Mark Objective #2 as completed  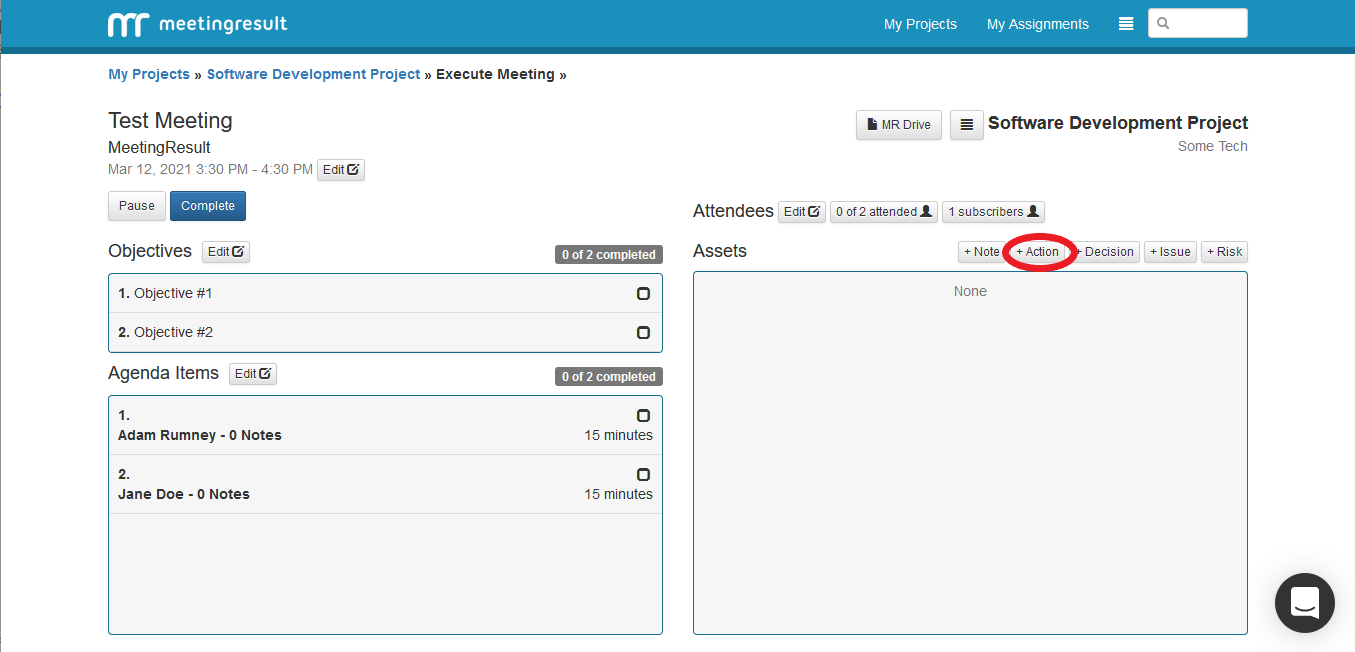(643, 333)
